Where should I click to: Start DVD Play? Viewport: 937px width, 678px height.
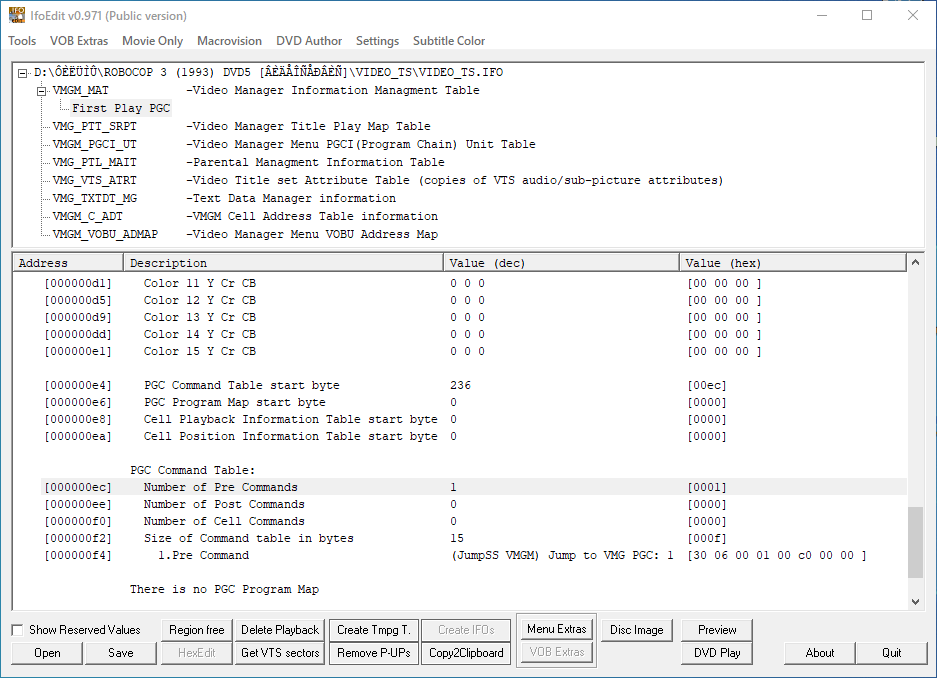717,653
